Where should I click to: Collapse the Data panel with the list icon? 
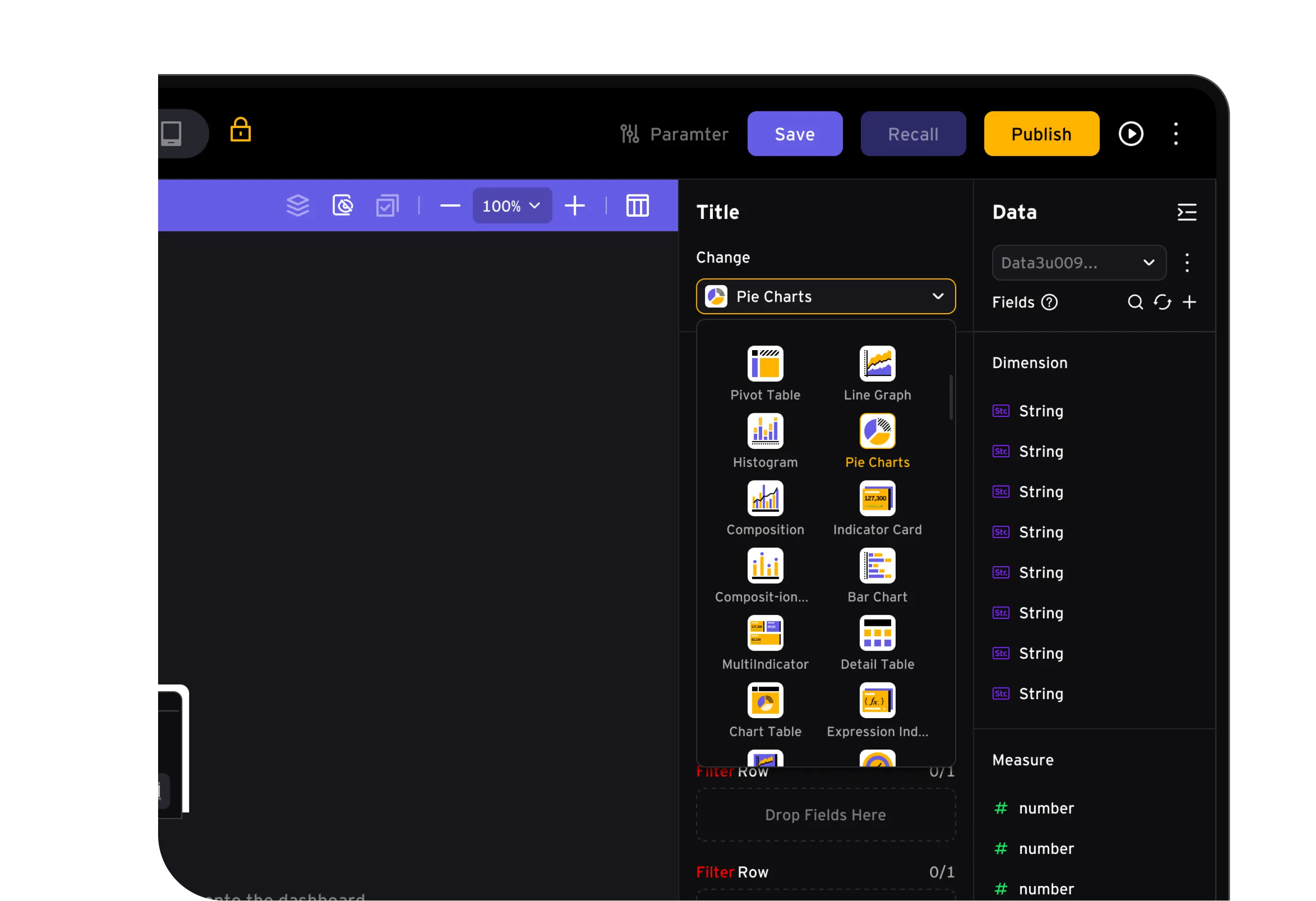tap(1187, 213)
